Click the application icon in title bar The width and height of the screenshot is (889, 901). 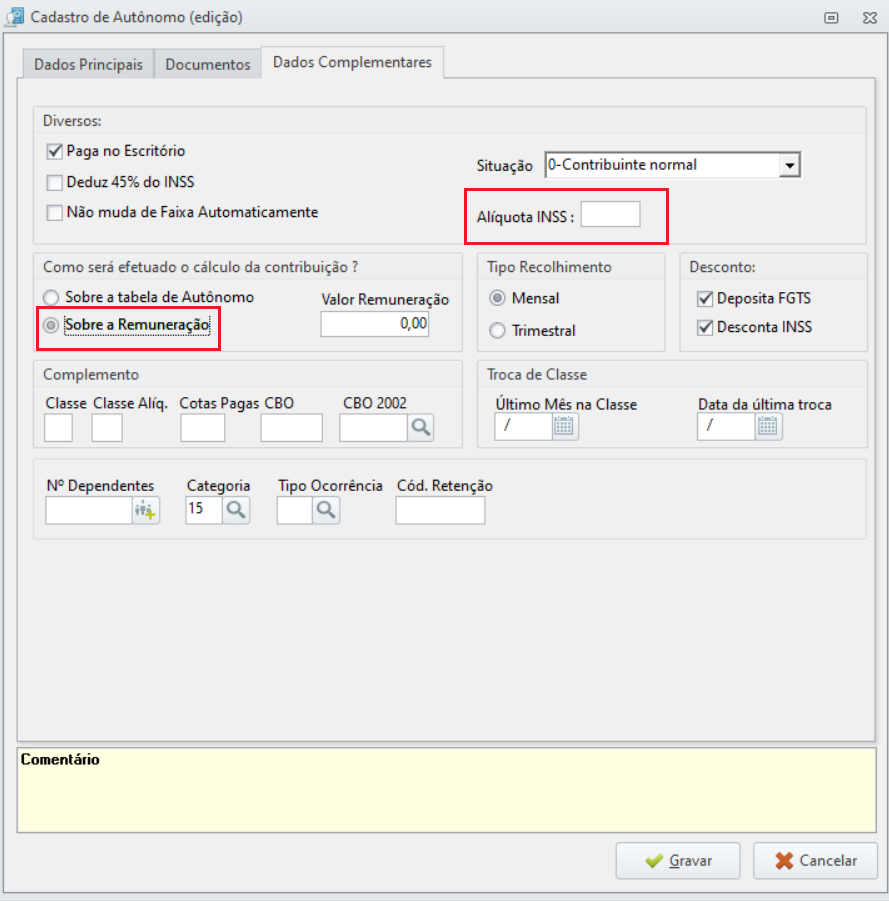pyautogui.click(x=14, y=17)
